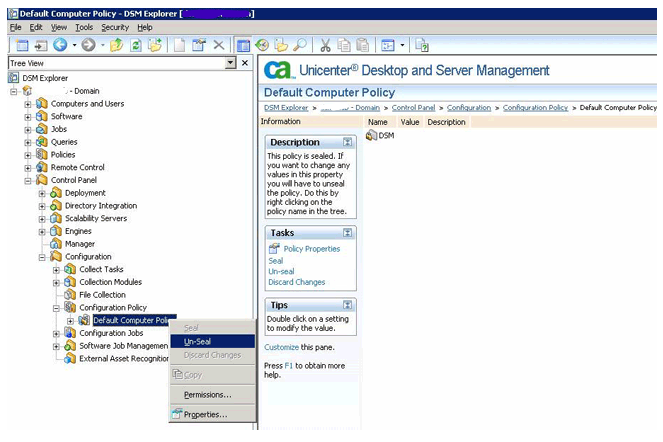Click the Paste clipboard toolbar icon
This screenshot has height=442, width=663.
pos(362,45)
